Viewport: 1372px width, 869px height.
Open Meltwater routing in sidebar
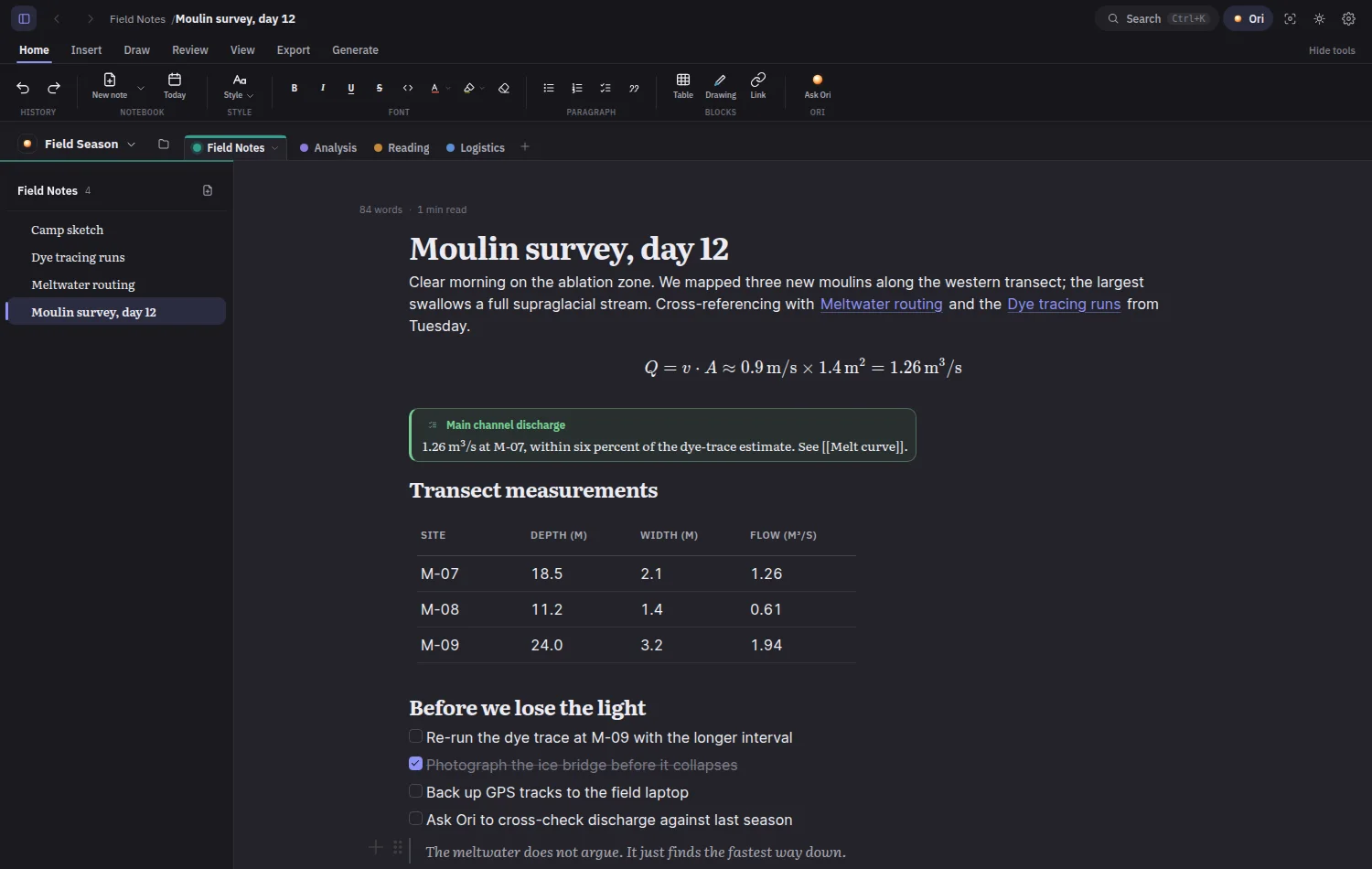[116, 284]
